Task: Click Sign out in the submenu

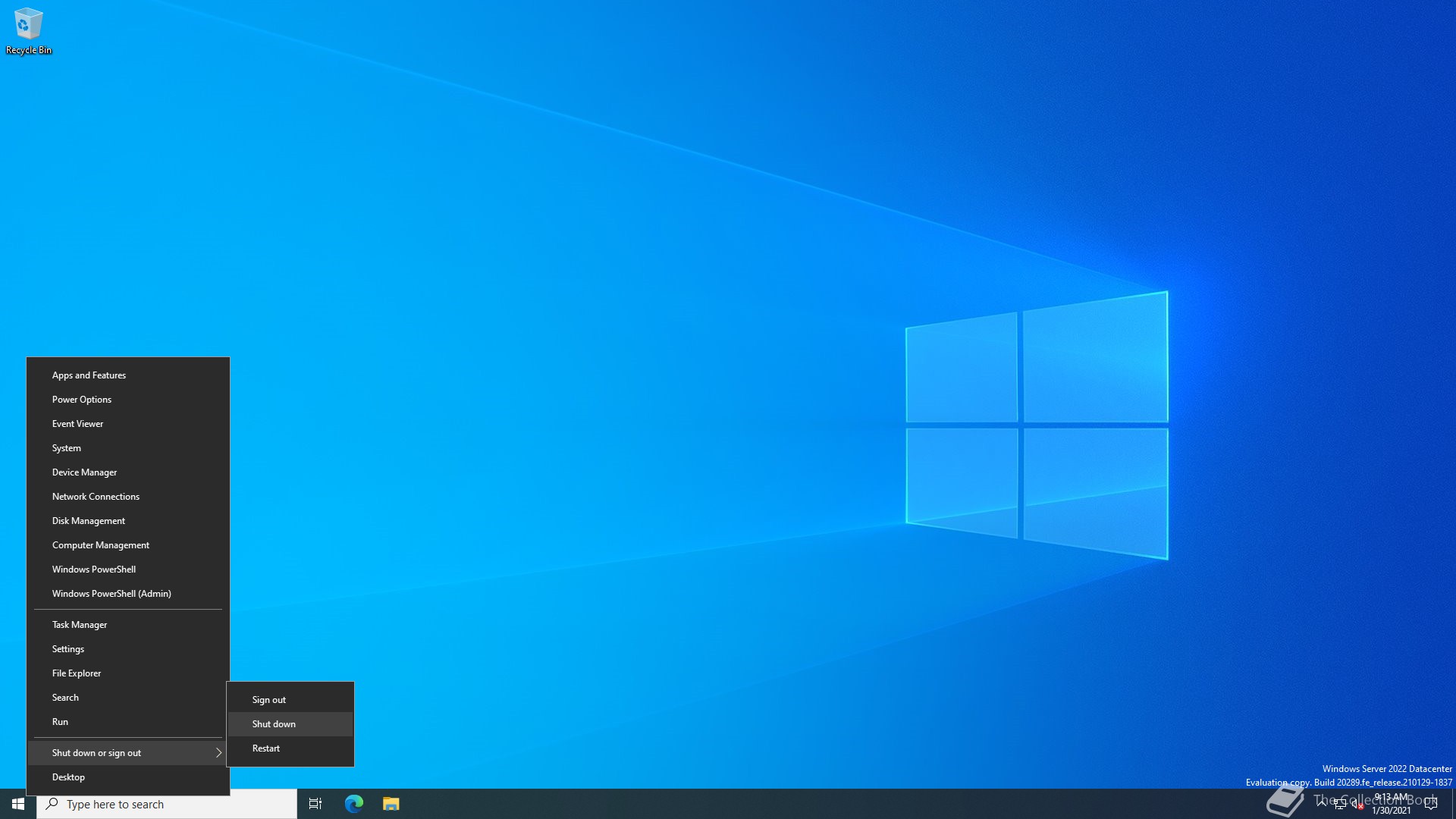Action: pos(269,700)
